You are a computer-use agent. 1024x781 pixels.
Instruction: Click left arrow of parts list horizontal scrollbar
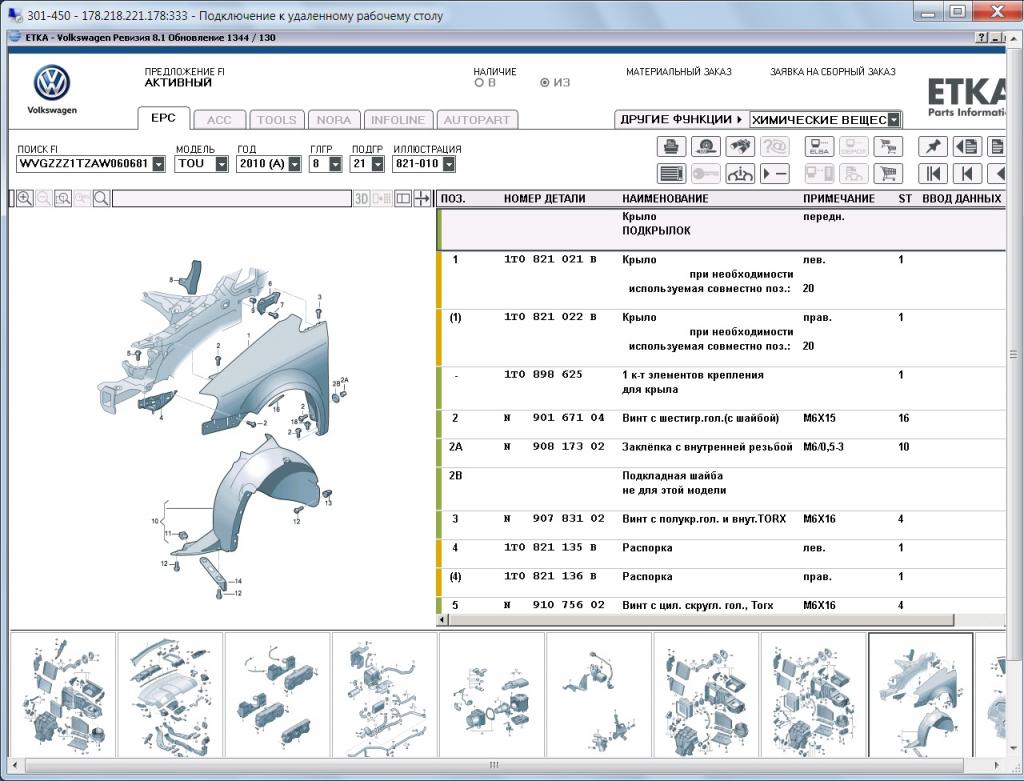(443, 619)
